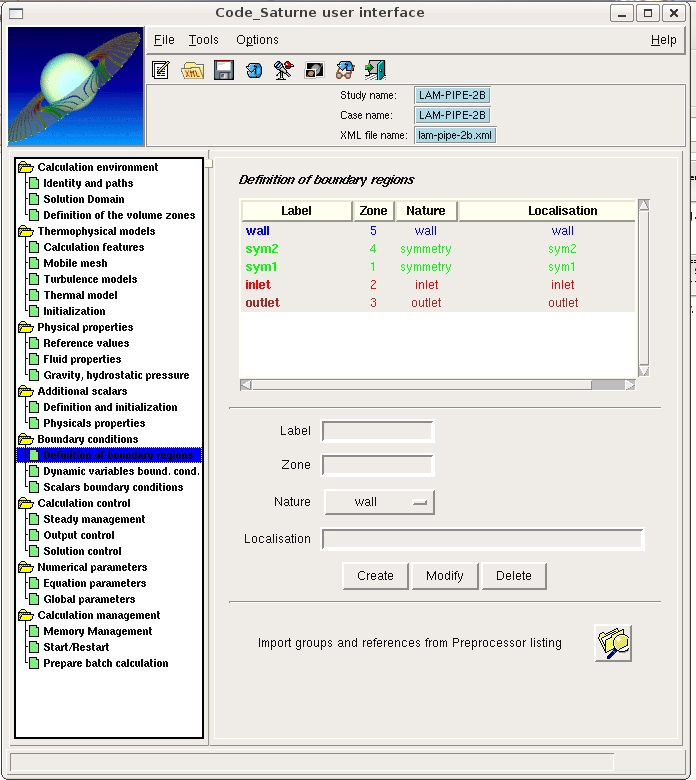Collapse the Physical properties folder
696x780 pixels.
25,327
